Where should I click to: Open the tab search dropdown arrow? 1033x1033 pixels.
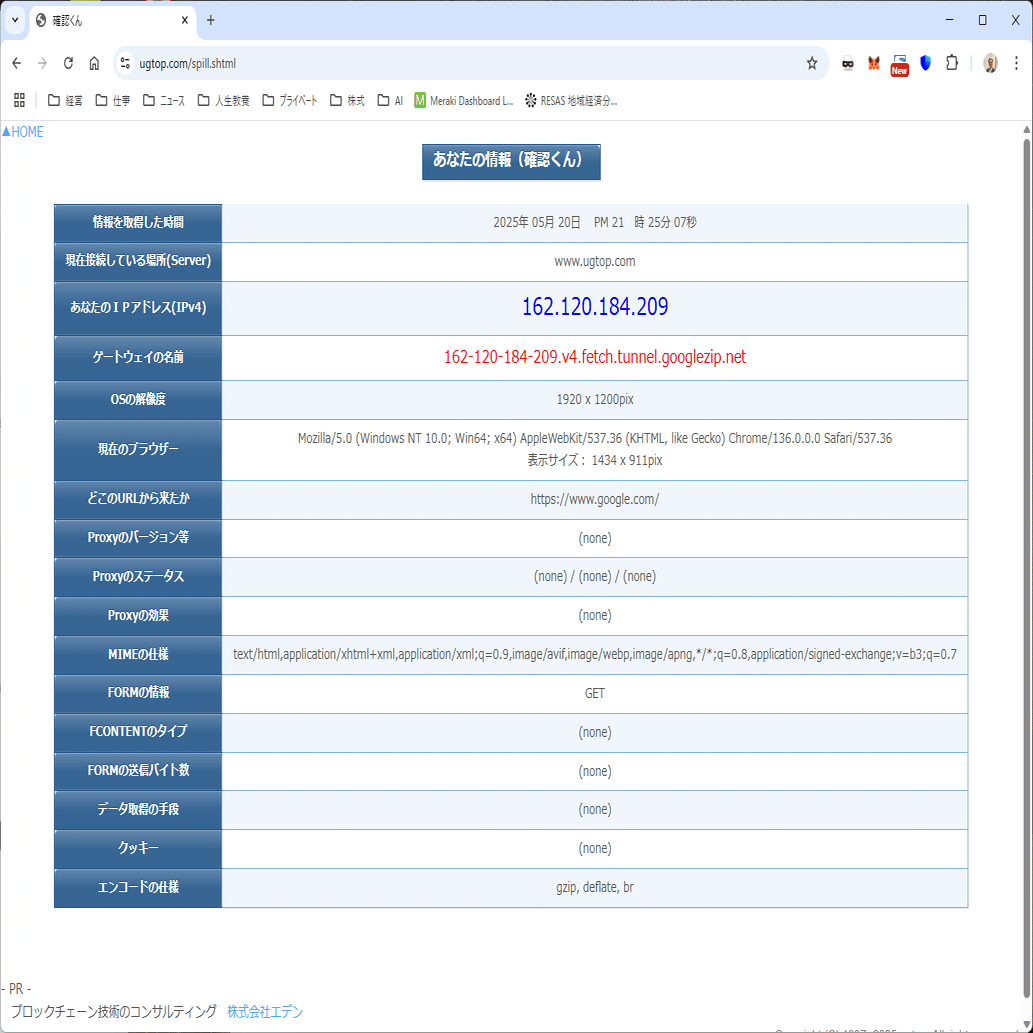pyautogui.click(x=15, y=20)
